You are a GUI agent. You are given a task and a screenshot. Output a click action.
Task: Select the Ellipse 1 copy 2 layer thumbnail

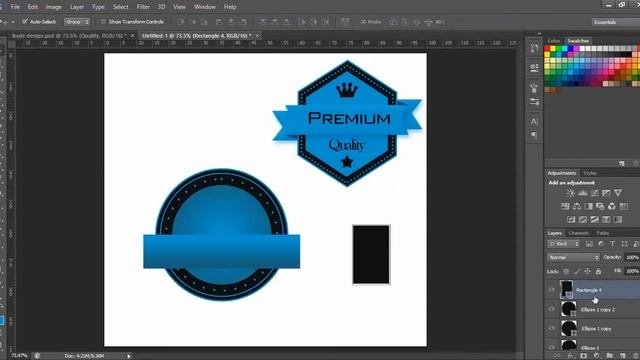click(x=568, y=309)
